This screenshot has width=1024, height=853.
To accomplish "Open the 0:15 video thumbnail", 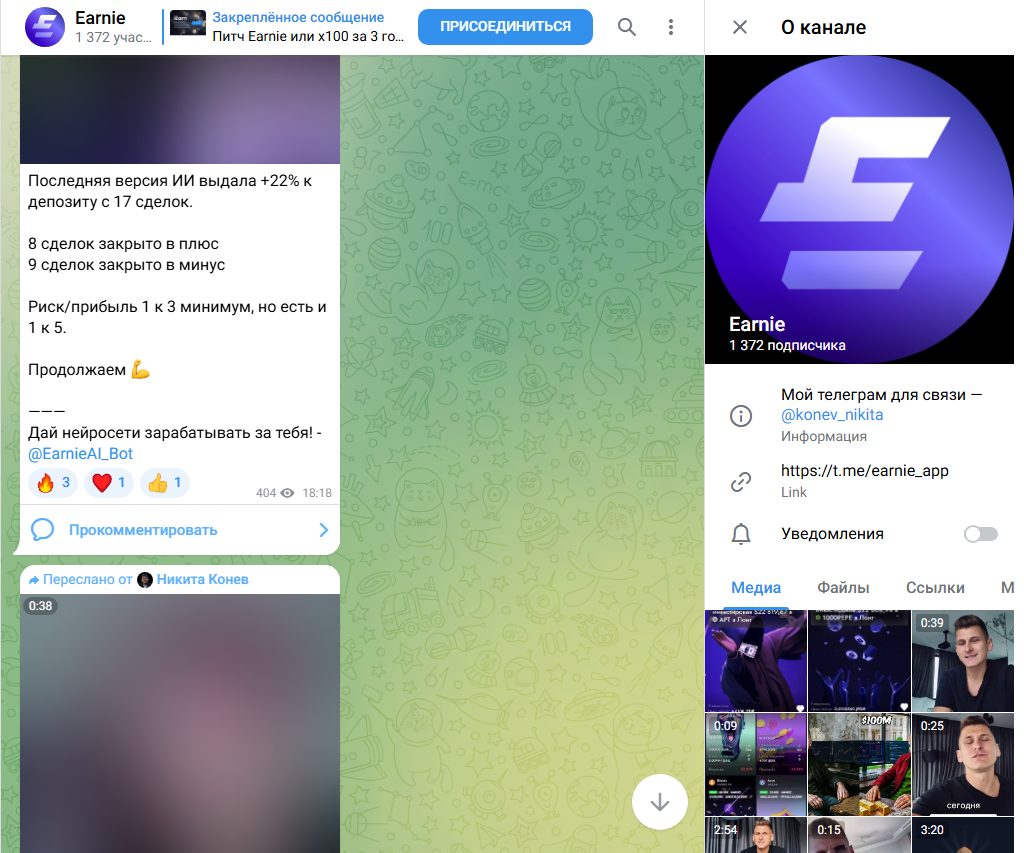I will [859, 835].
